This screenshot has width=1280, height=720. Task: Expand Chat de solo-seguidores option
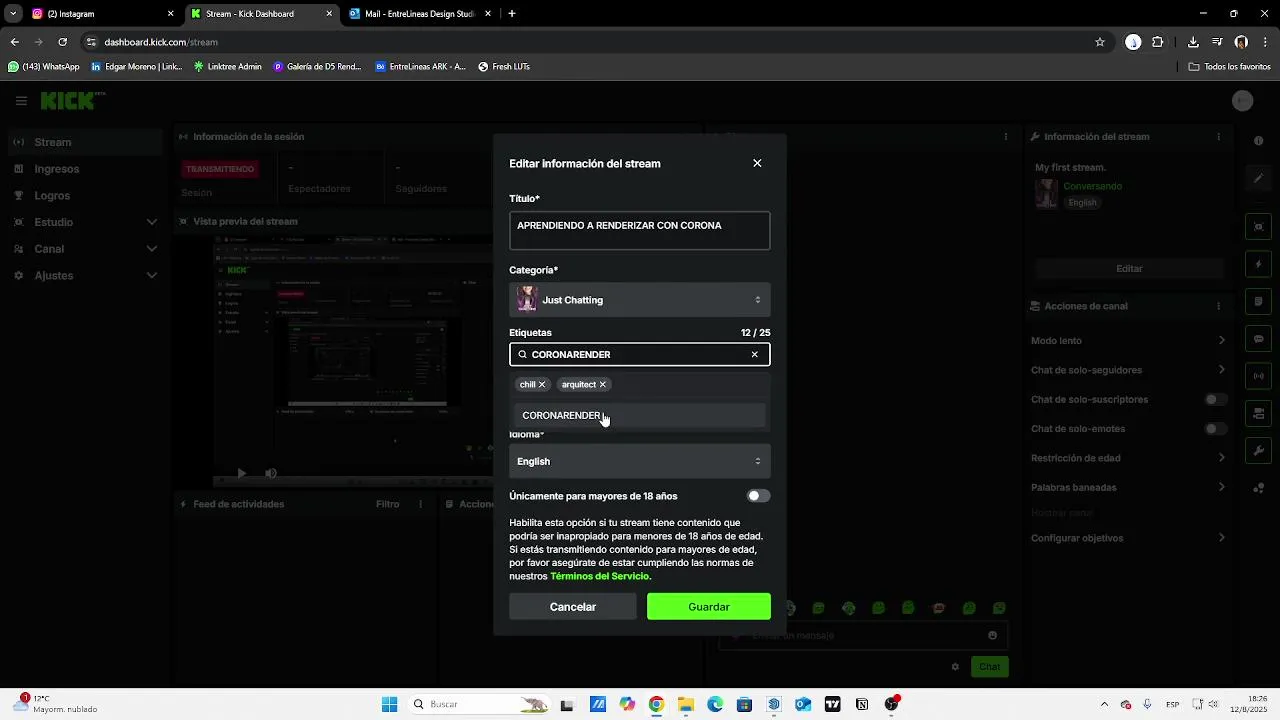(1128, 370)
